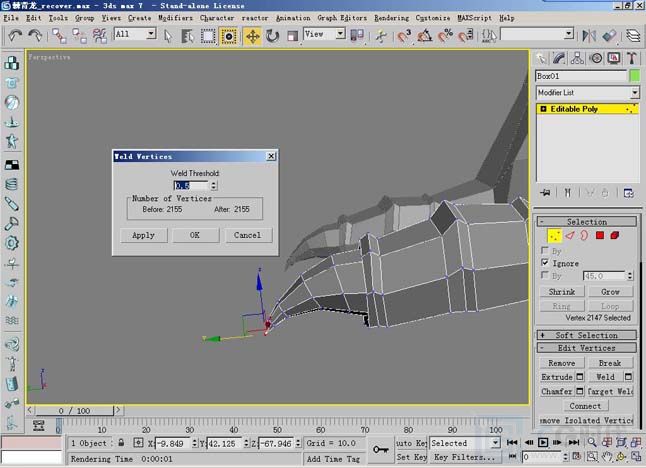The width and height of the screenshot is (646, 468).
Task: Expand the Soft Selection rollout
Action: tap(586, 335)
